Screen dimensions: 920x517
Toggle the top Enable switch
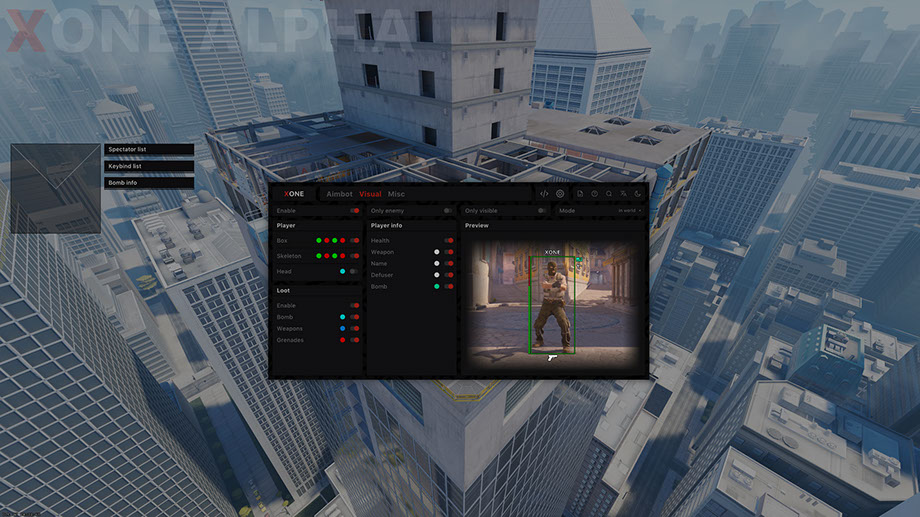pyautogui.click(x=354, y=211)
